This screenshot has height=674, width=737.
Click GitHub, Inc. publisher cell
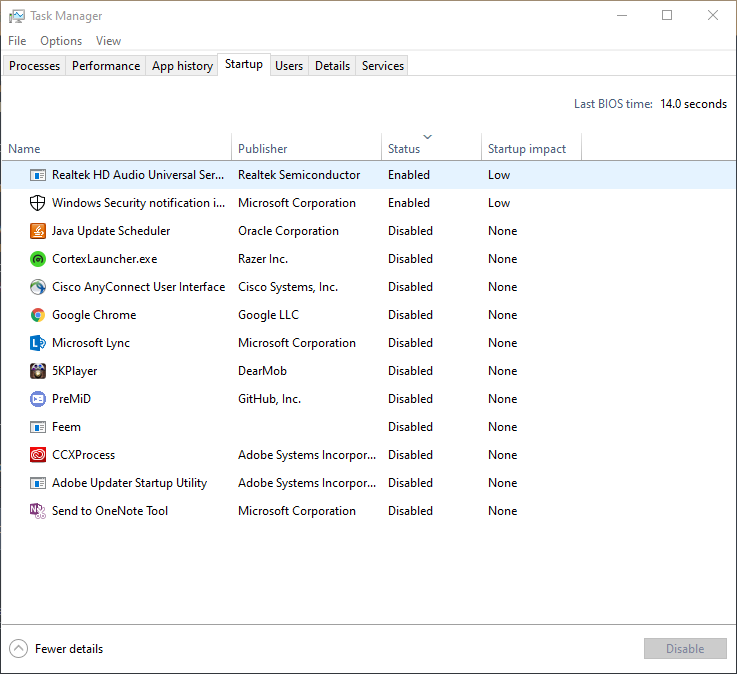coord(269,399)
